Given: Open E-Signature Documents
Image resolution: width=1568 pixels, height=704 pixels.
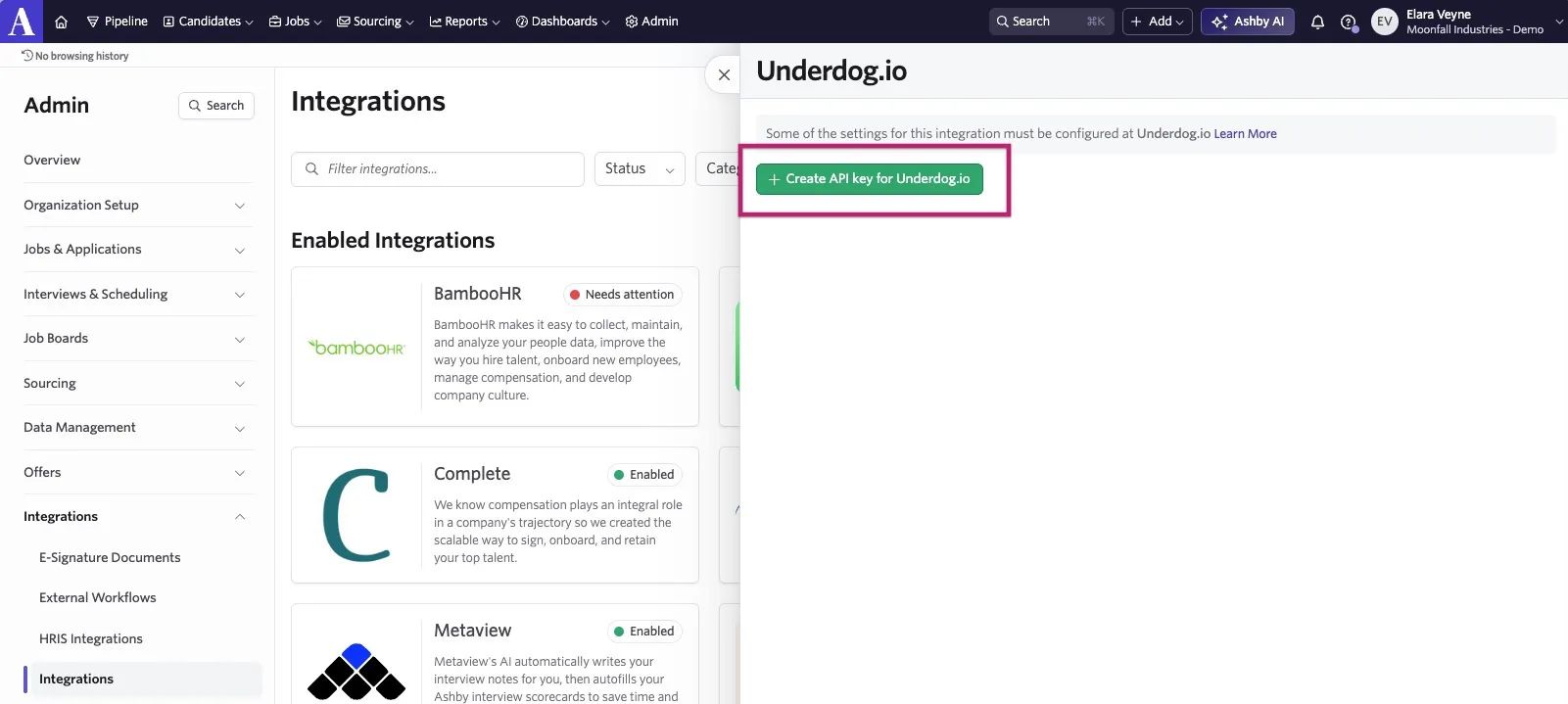Looking at the screenshot, I should click(110, 558).
